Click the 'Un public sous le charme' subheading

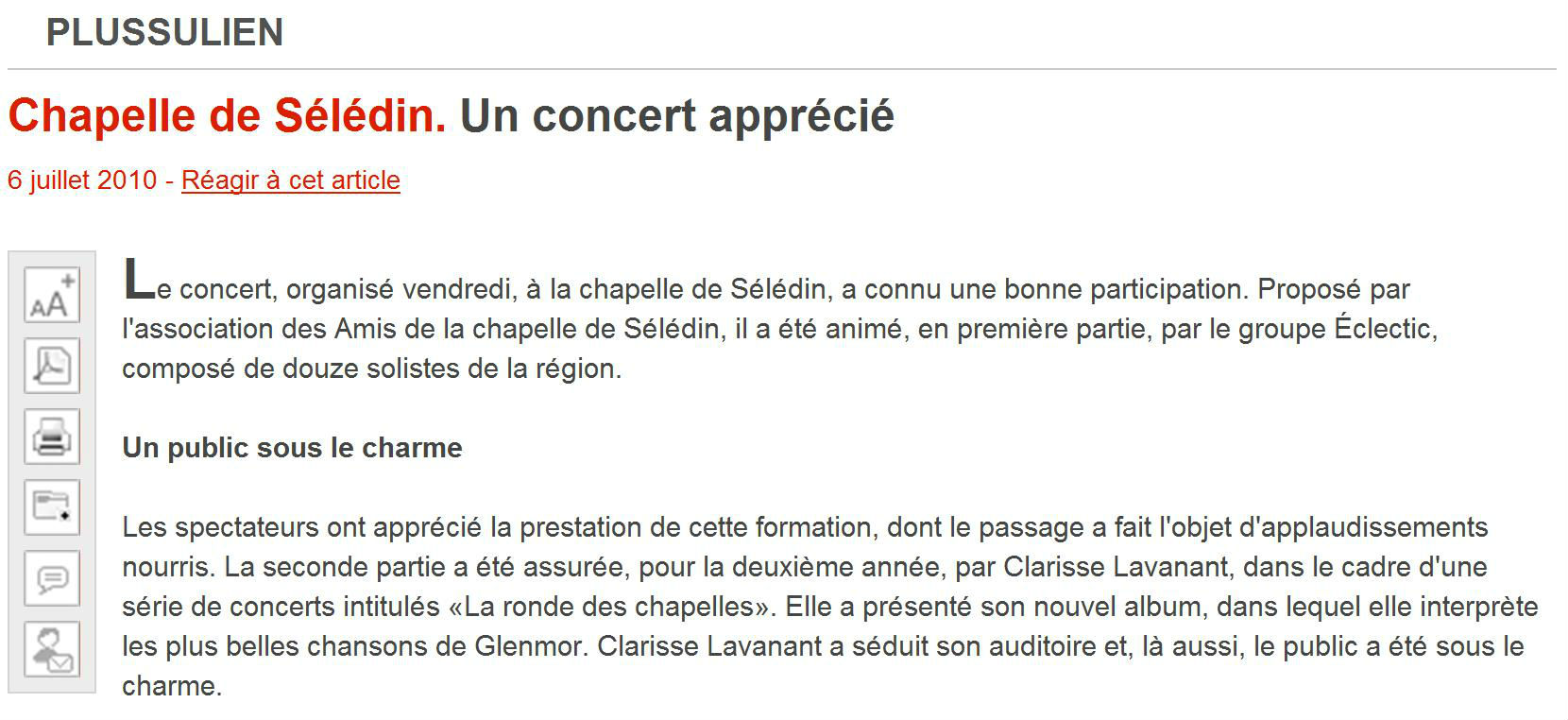pyautogui.click(x=292, y=448)
